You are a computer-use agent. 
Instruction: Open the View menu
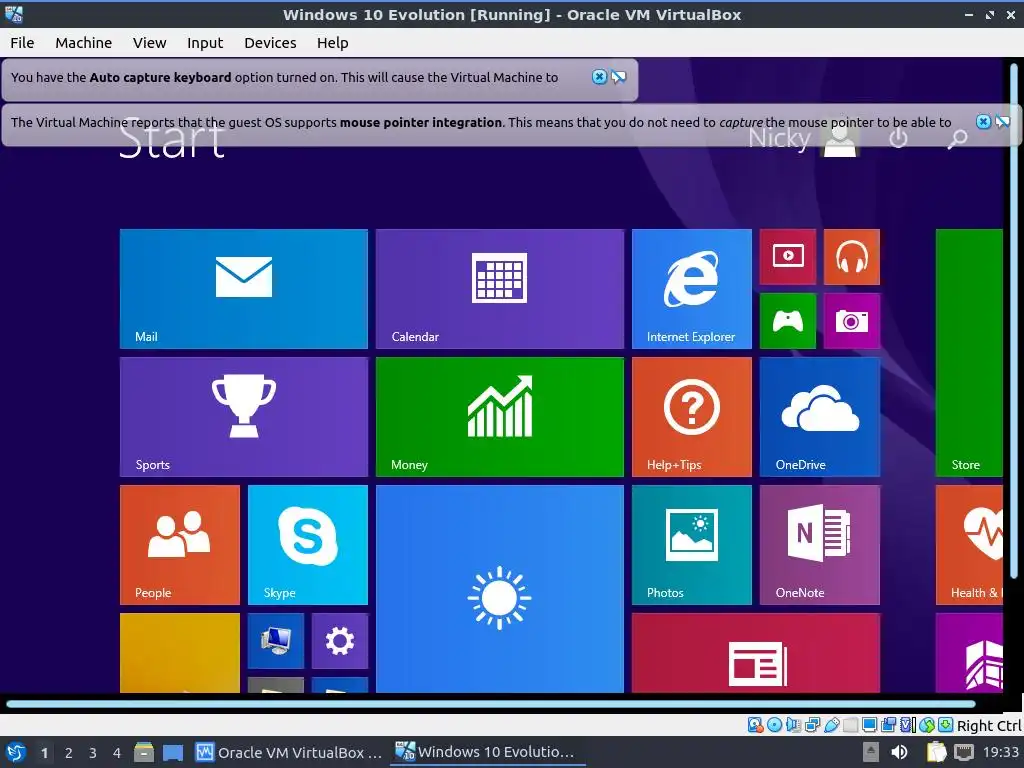pos(150,43)
